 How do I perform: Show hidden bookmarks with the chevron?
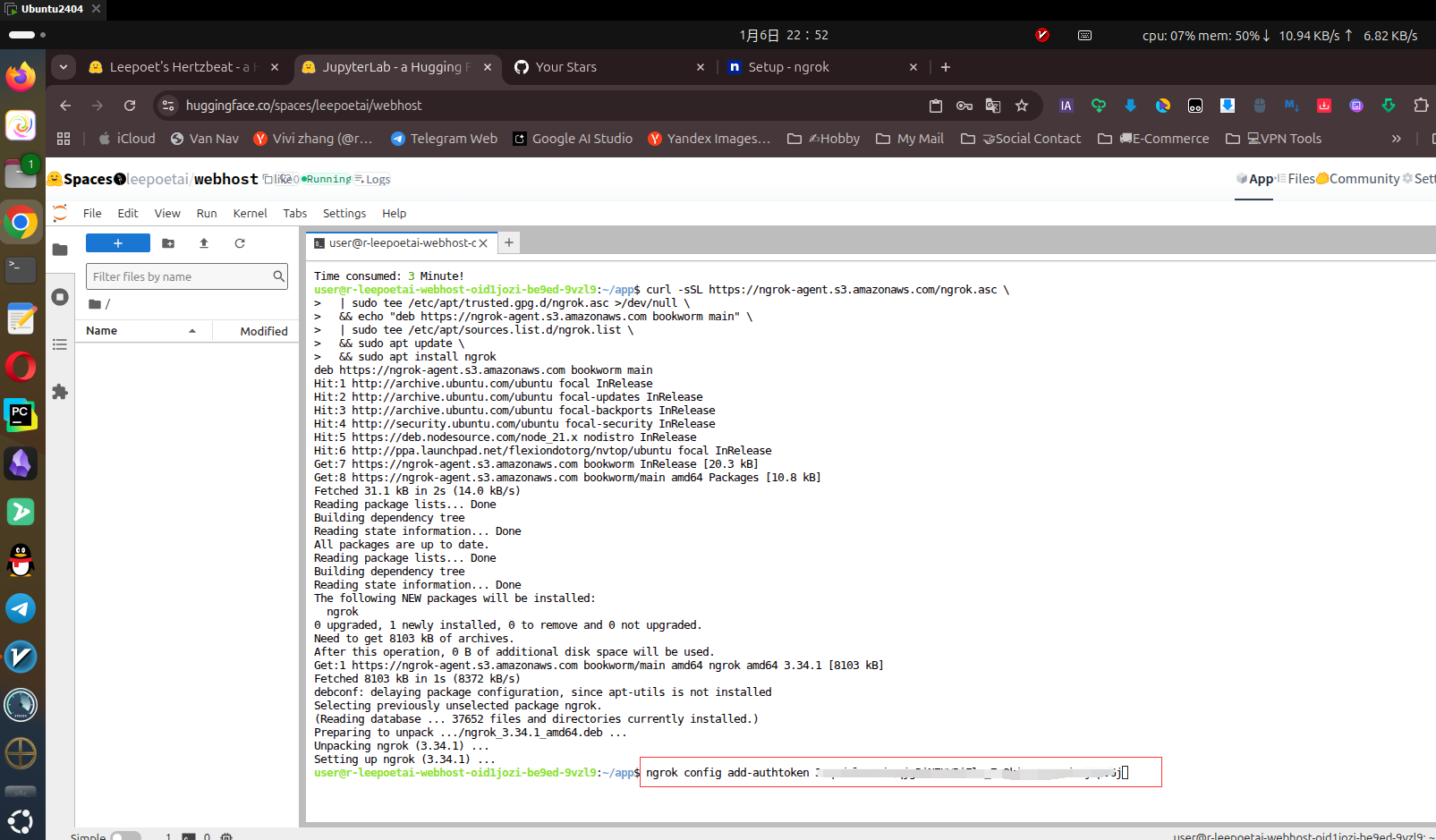[x=1396, y=139]
